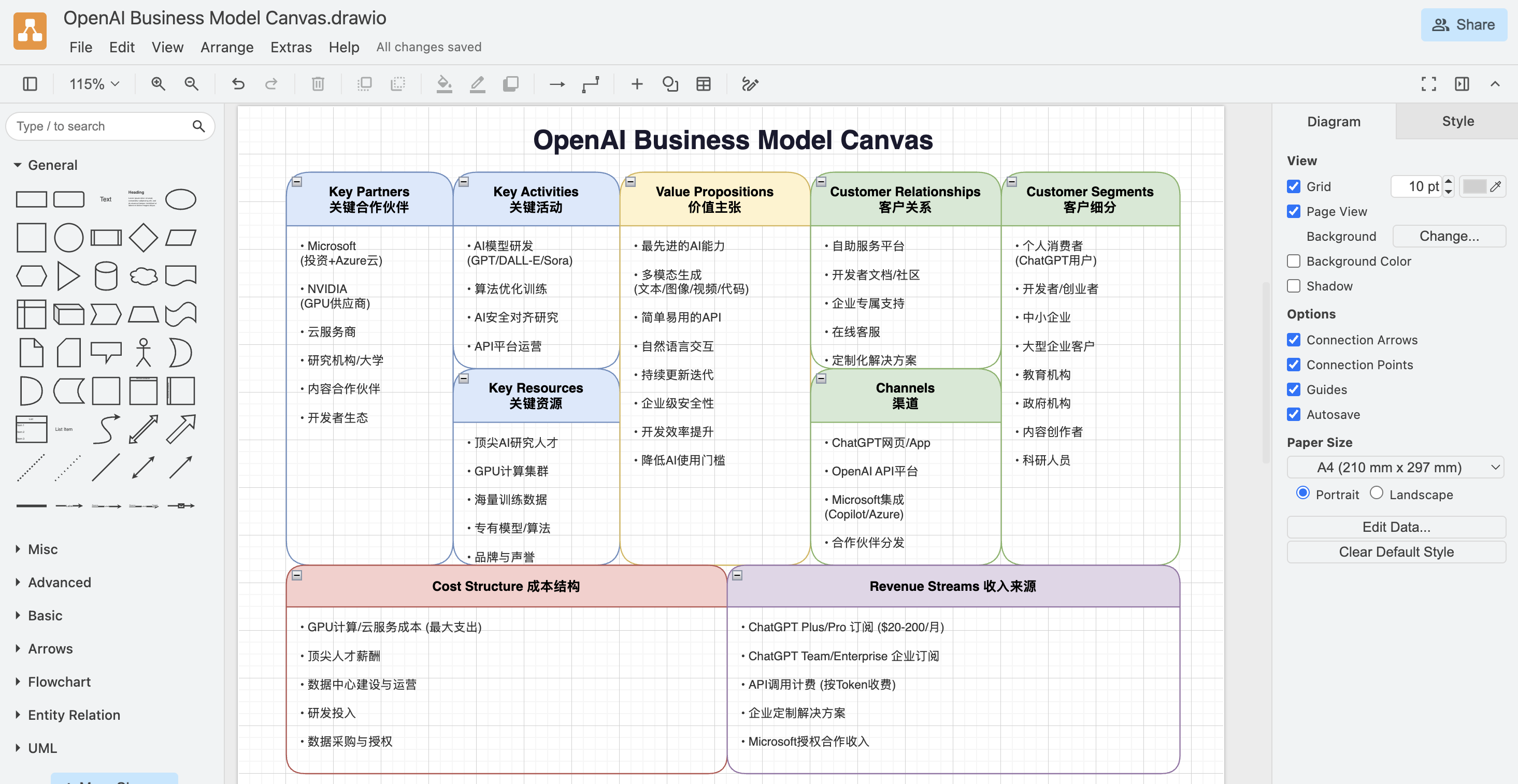Expand the Flowchart shape category
Screen dimensions: 1518x784
[59, 682]
